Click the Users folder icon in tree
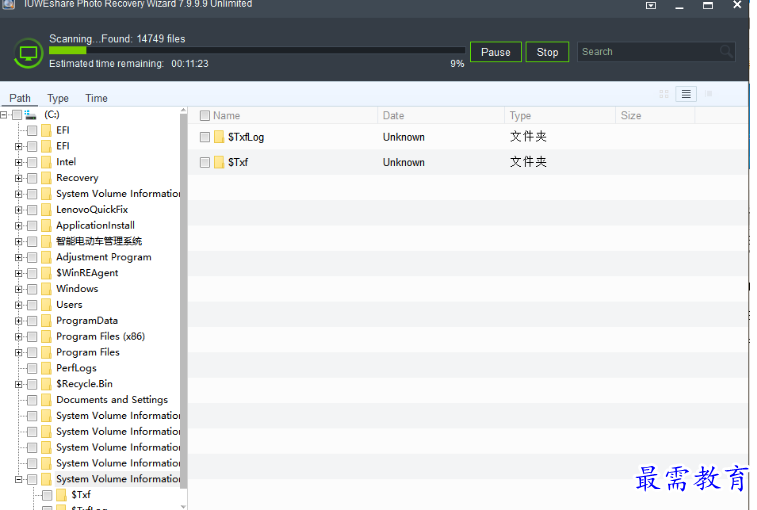The image size is (757, 510). point(46,305)
